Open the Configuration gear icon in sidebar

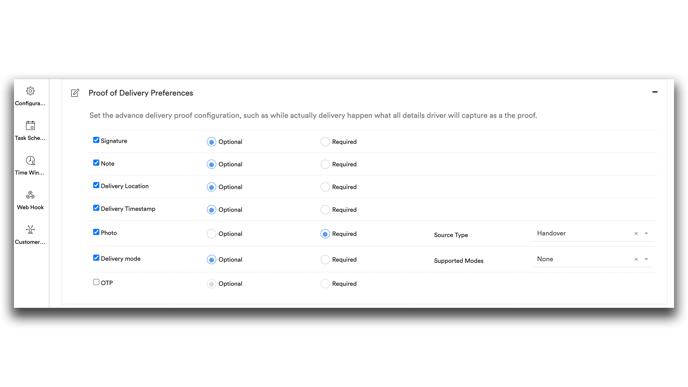click(30, 91)
